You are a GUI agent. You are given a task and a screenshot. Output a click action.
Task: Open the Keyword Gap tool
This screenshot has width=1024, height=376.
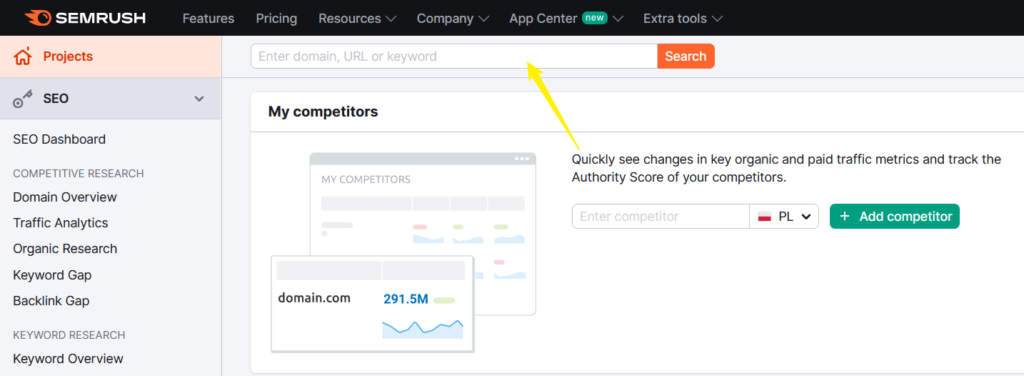(52, 275)
